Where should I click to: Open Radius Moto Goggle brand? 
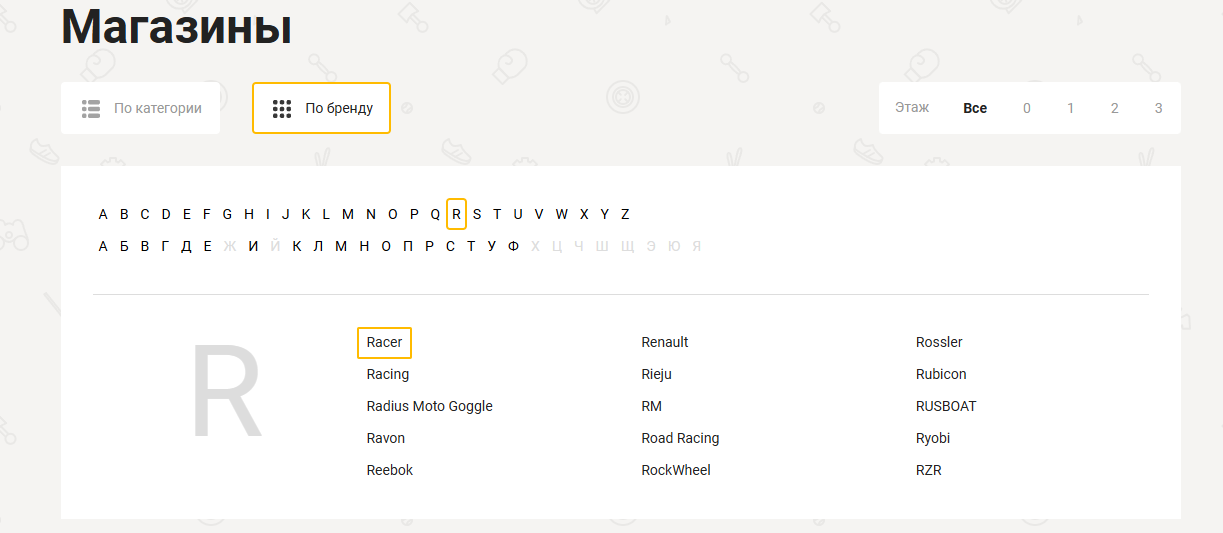click(429, 406)
